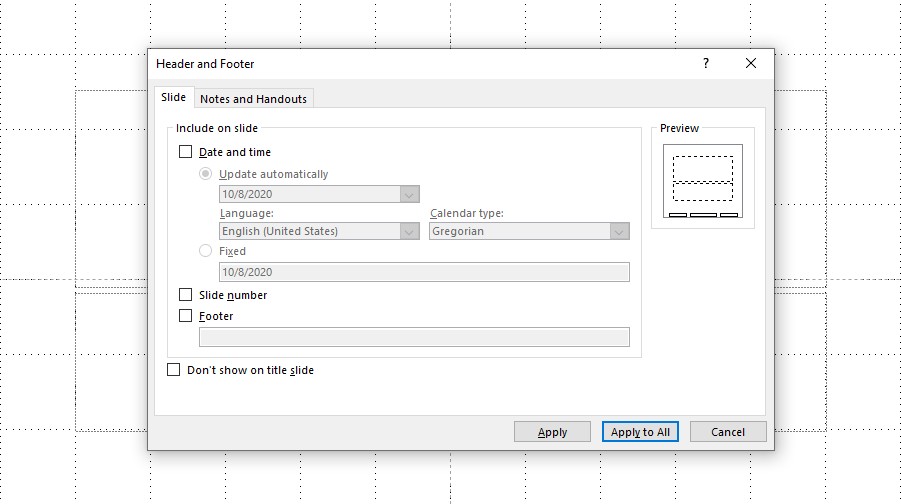
Task: Tick the Slide number checkbox
Action: [x=185, y=296]
